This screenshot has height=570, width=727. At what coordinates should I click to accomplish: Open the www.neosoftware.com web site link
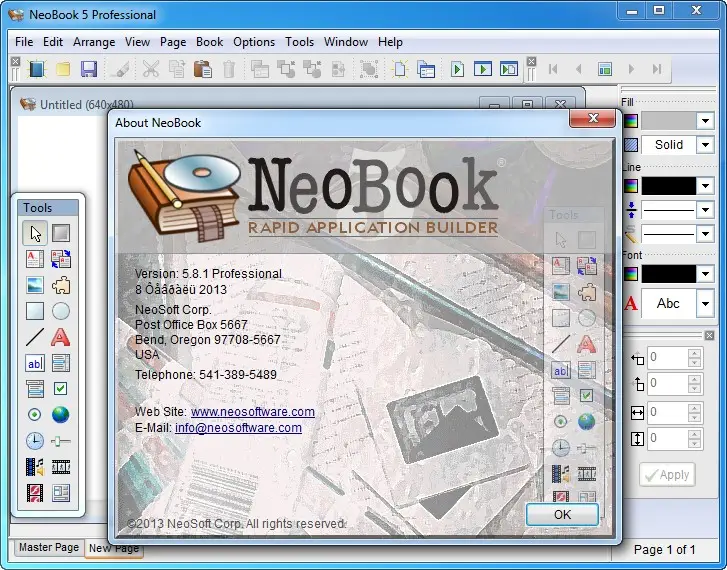(253, 412)
